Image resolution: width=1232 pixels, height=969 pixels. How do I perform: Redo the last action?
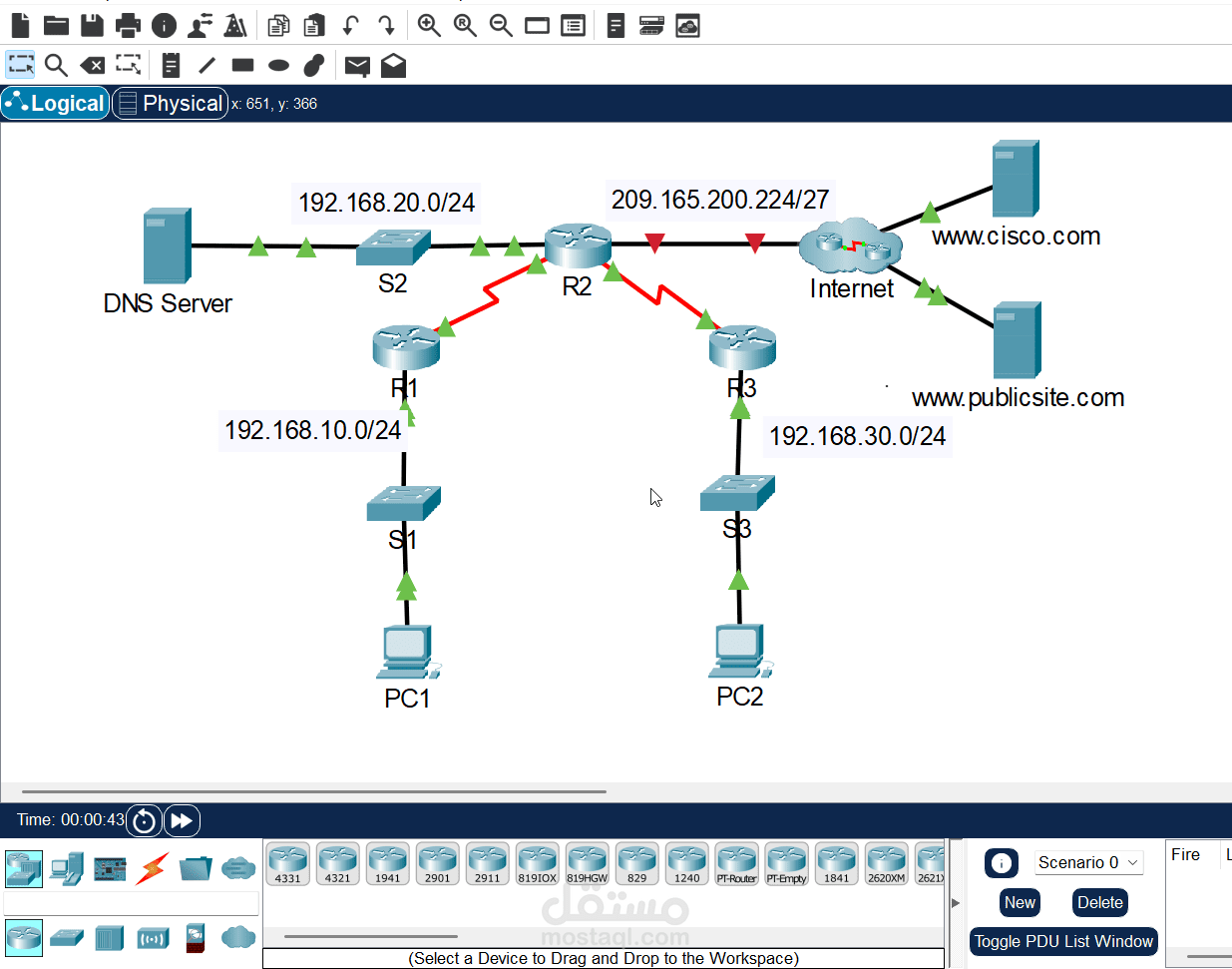coord(386,25)
